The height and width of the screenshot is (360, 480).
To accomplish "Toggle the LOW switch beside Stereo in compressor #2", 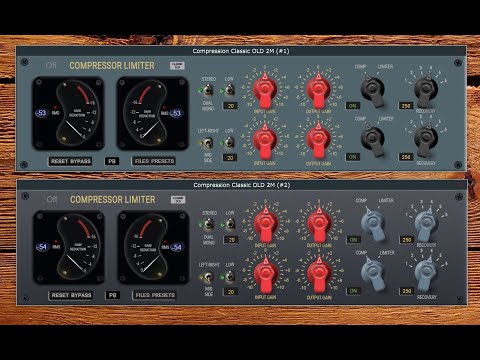I will coord(230,224).
